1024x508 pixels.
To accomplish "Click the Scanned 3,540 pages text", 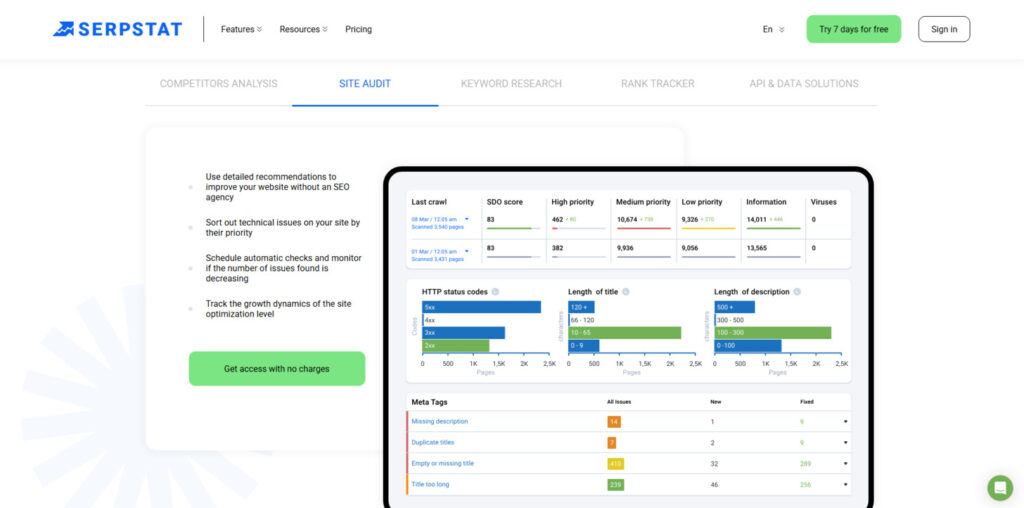I will tap(438, 227).
